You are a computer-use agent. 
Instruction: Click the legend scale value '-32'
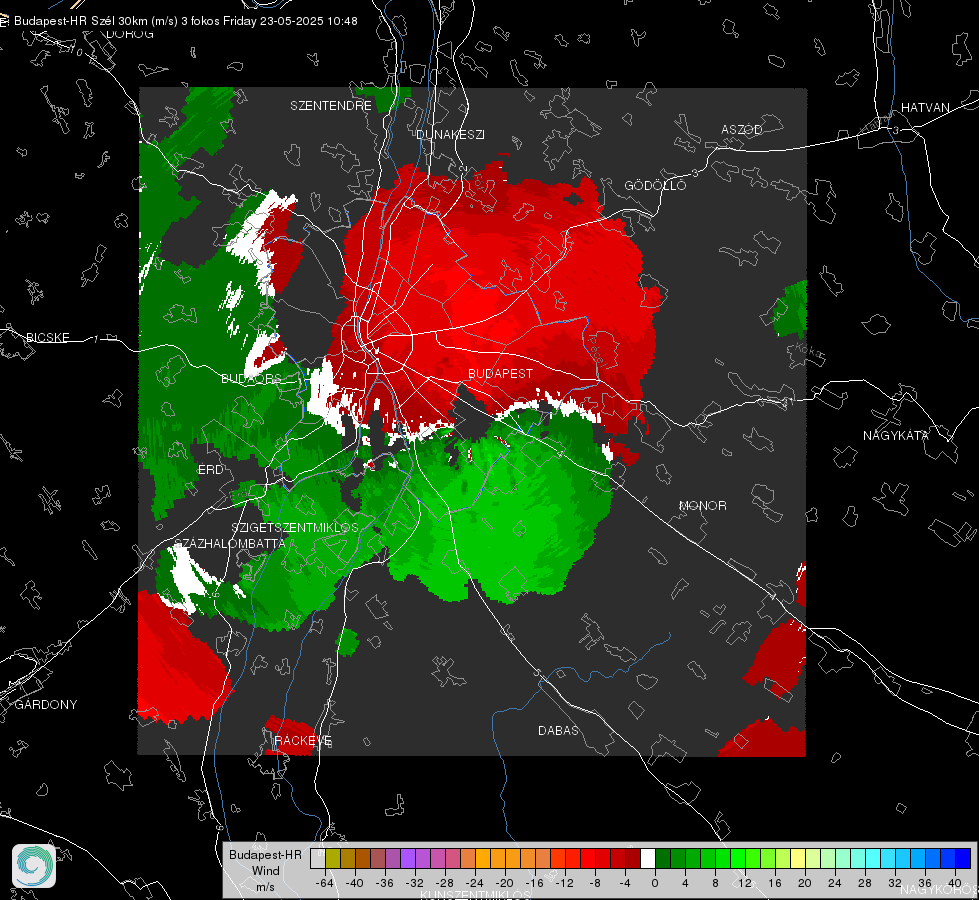415,883
